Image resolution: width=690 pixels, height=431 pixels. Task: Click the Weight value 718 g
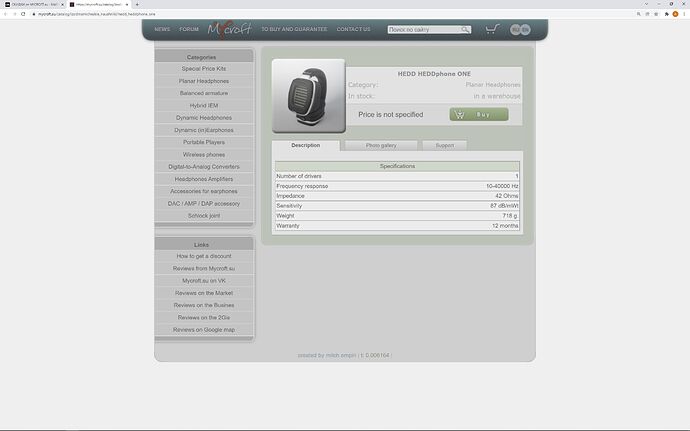[x=510, y=216]
